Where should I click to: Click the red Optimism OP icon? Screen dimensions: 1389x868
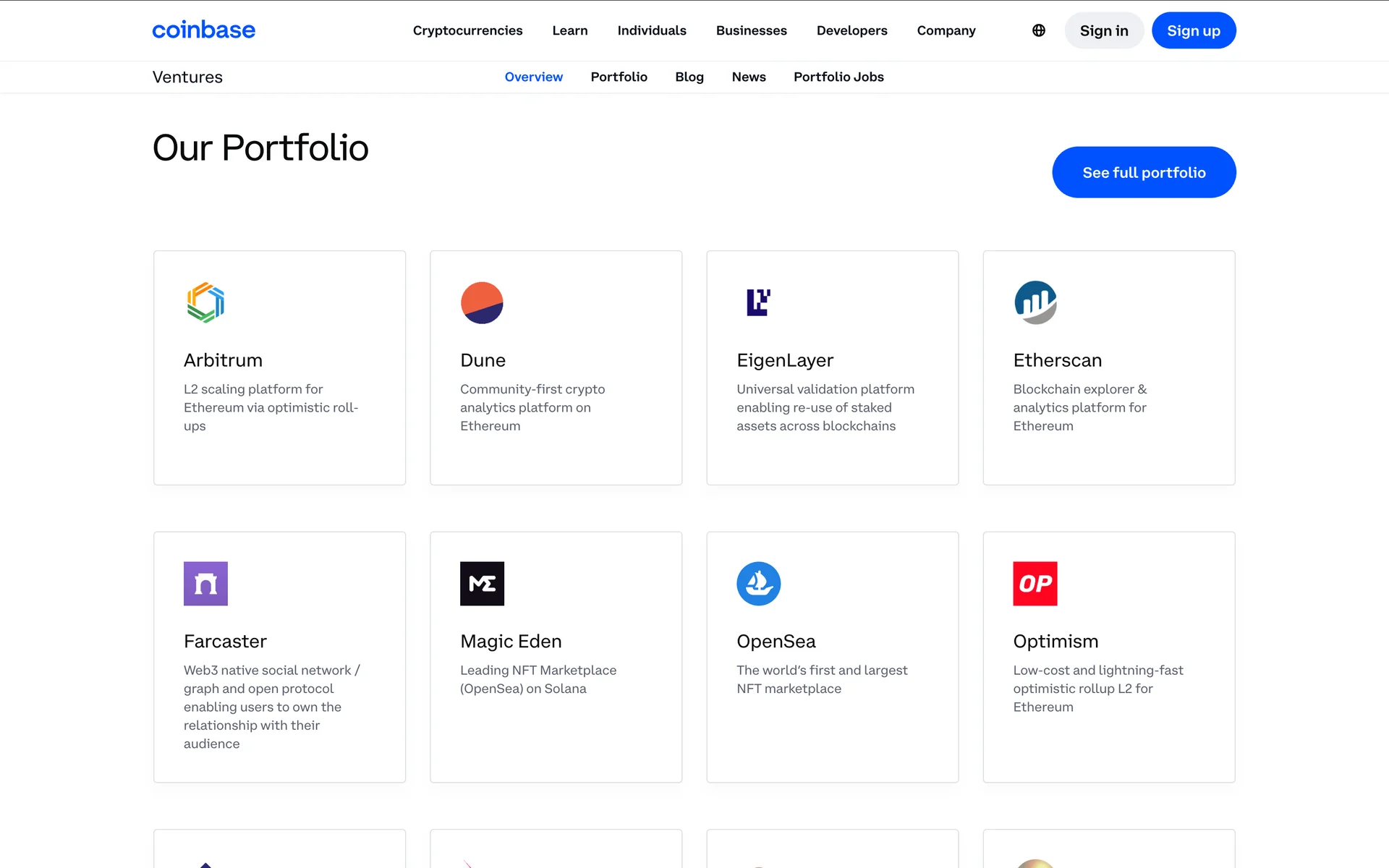pos(1035,584)
